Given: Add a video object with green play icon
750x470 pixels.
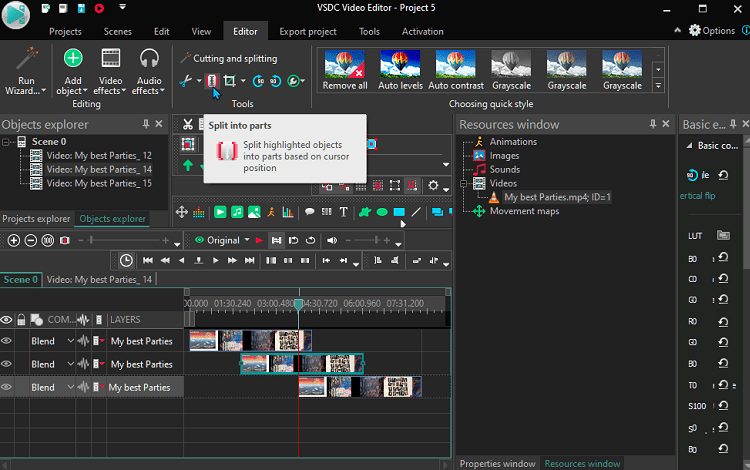Looking at the screenshot, I should point(220,212).
